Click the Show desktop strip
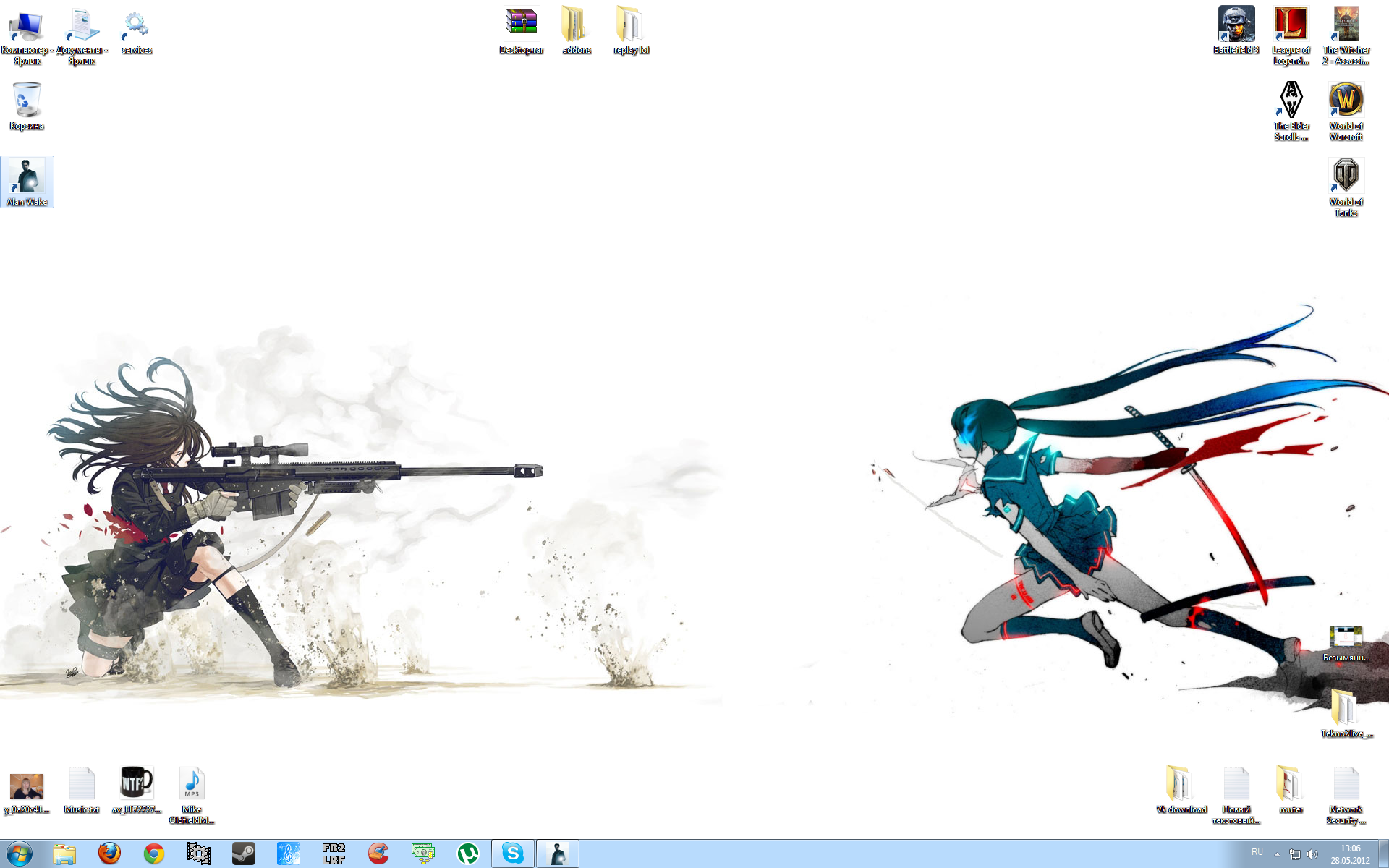The width and height of the screenshot is (1389, 868). click(x=1383, y=854)
